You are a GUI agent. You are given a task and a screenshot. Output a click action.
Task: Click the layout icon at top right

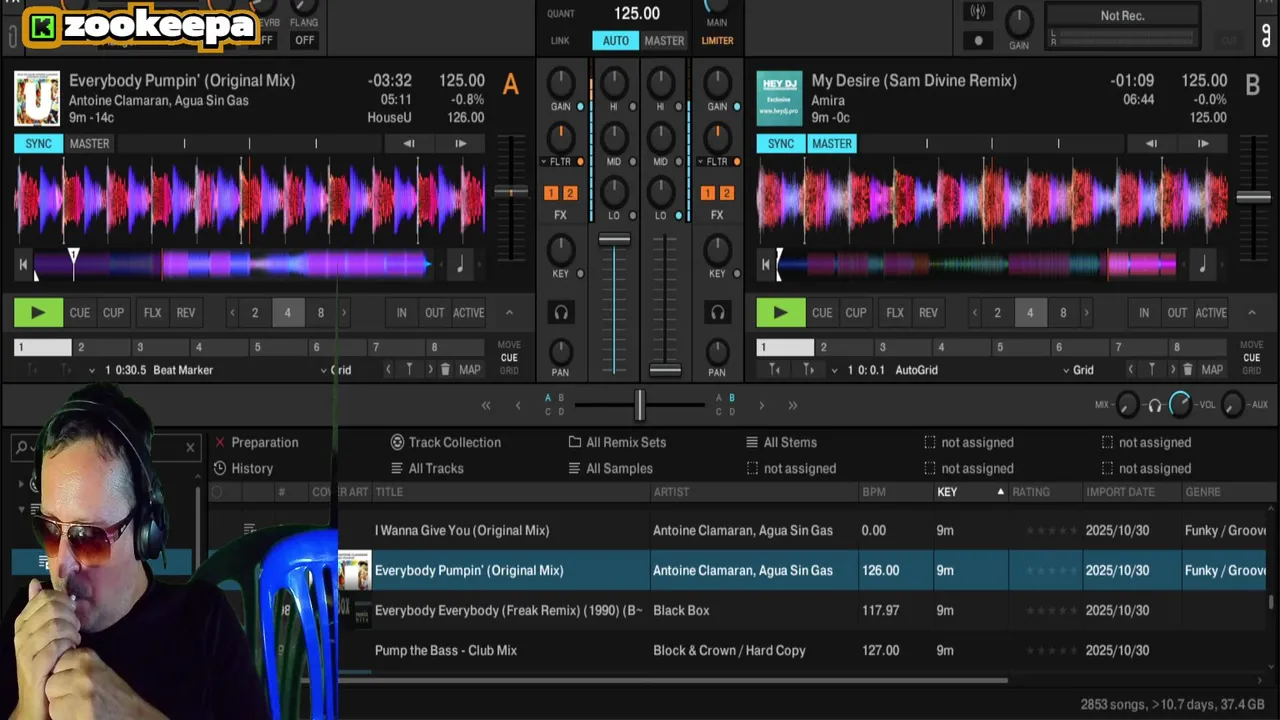click(1266, 36)
